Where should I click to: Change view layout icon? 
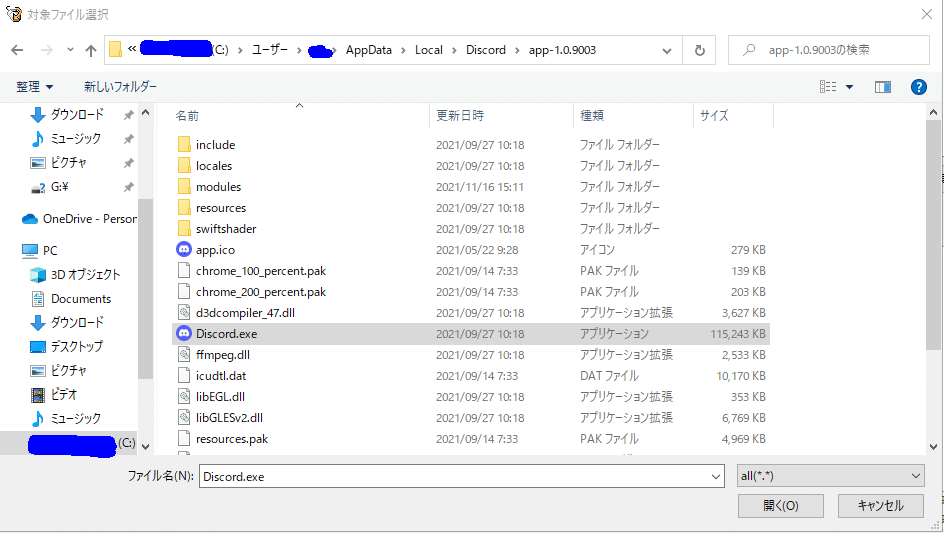pyautogui.click(x=828, y=87)
